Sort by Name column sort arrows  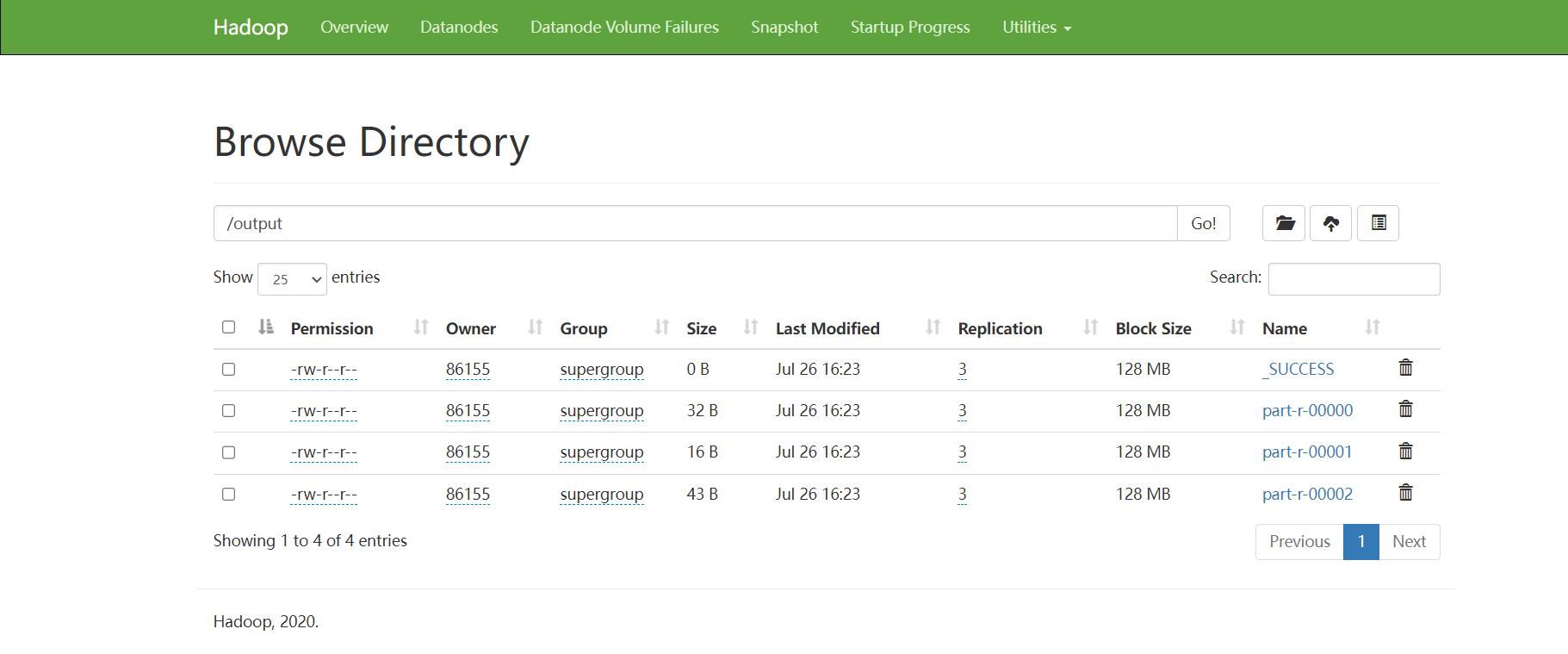coord(1373,327)
